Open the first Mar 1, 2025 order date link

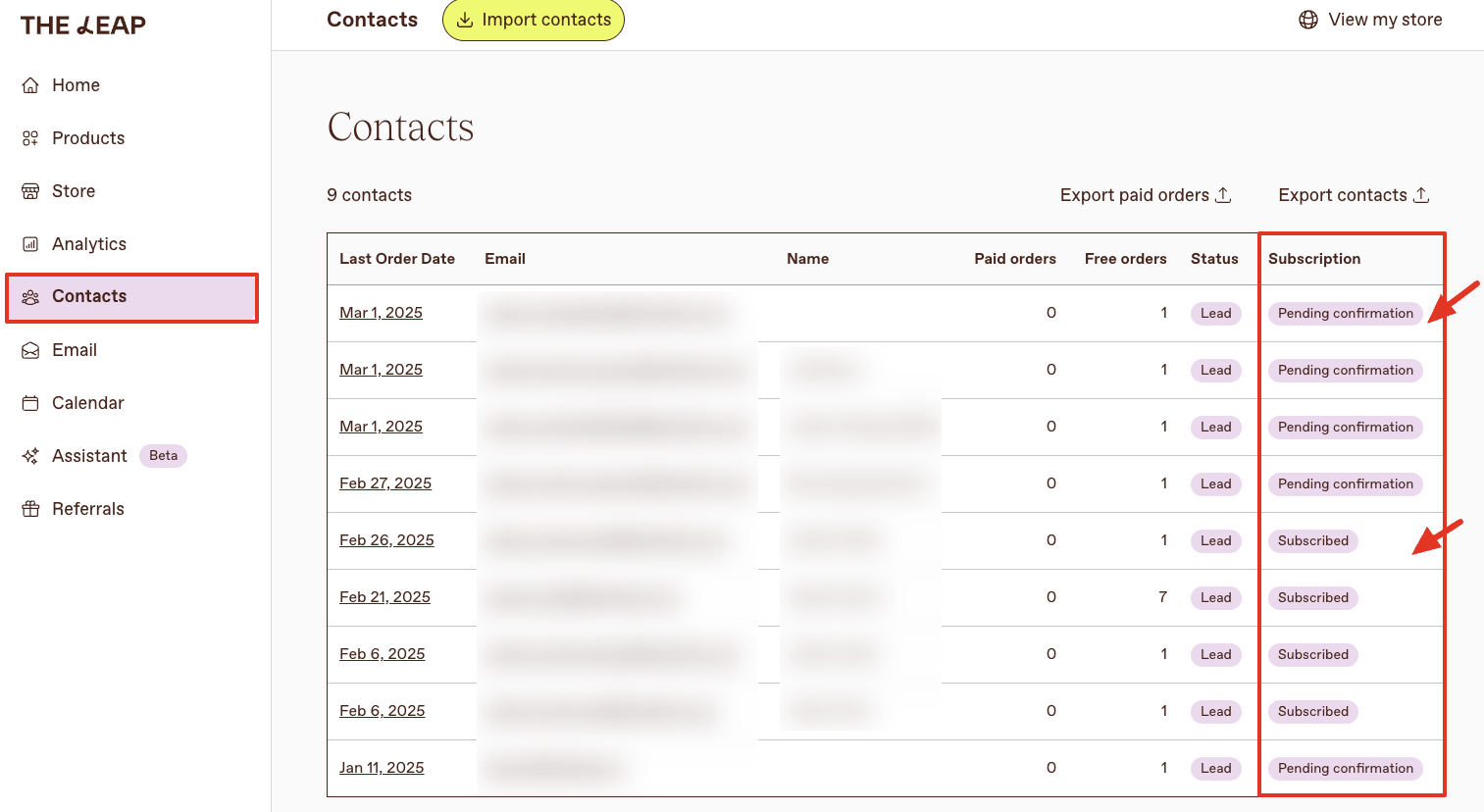pos(381,313)
